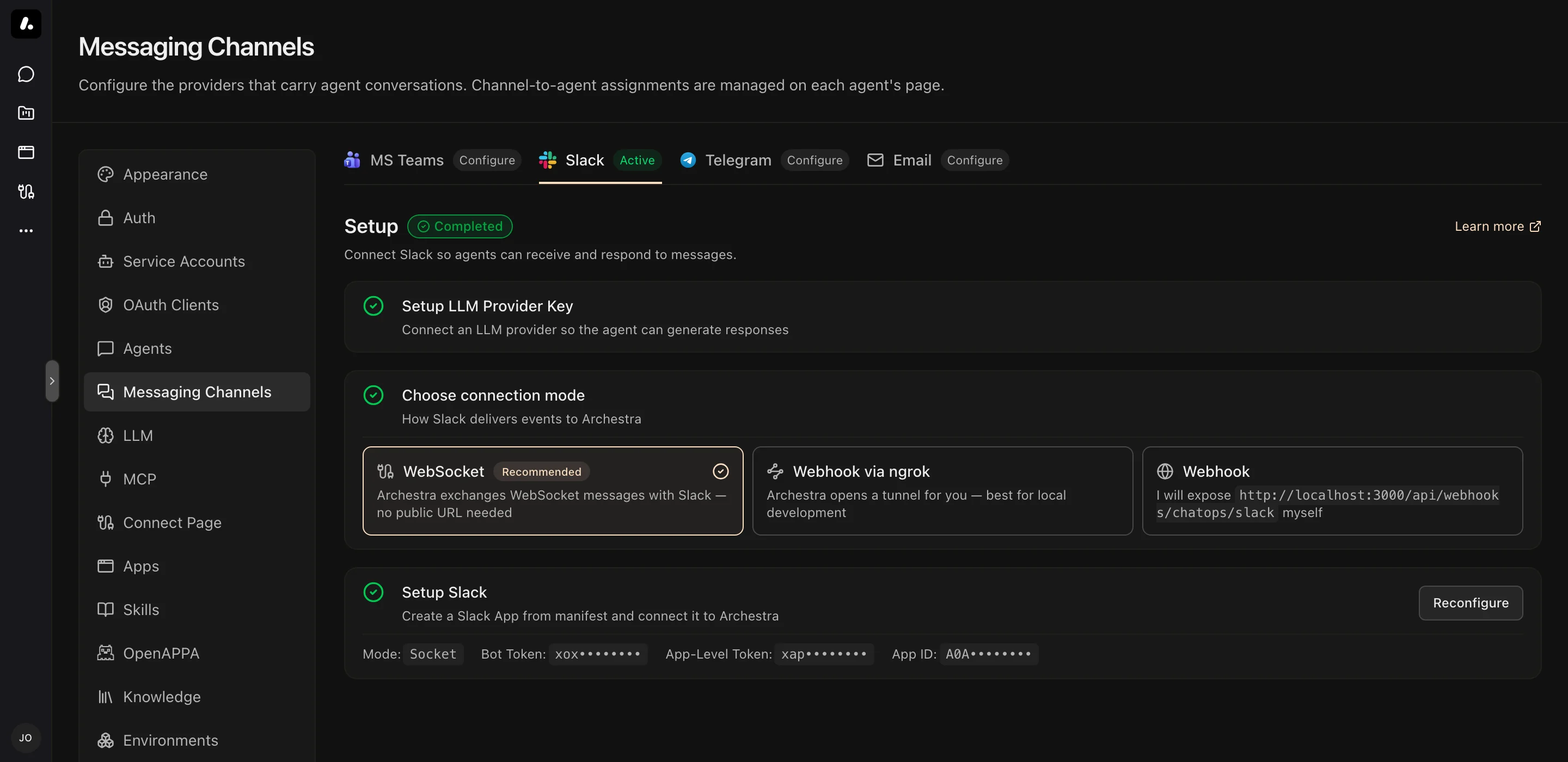Click the masked App-Level Token value
Screen dimensions: 1568x762
(x=824, y=654)
